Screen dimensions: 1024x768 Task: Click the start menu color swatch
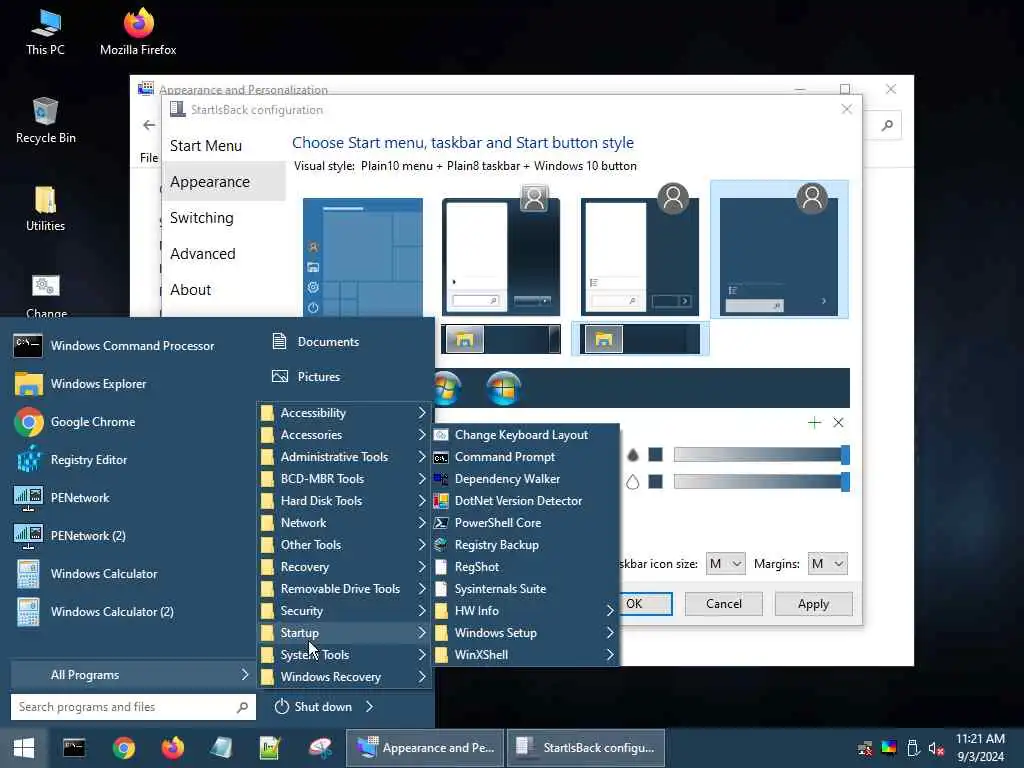point(656,455)
